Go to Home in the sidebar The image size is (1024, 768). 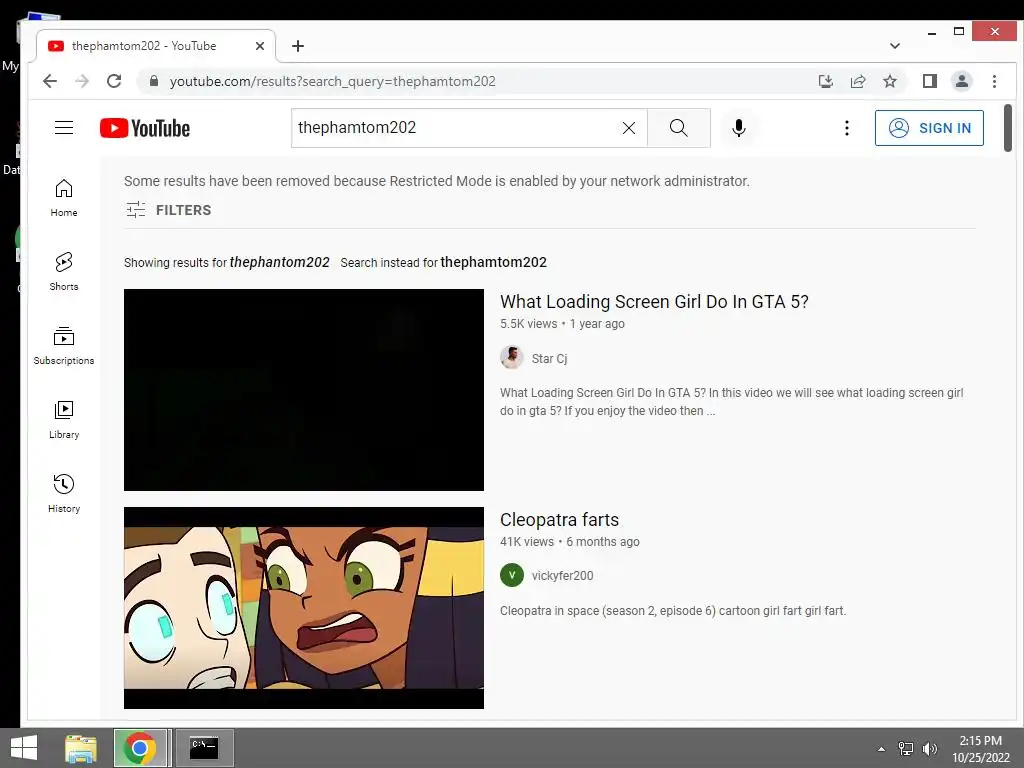[63, 198]
